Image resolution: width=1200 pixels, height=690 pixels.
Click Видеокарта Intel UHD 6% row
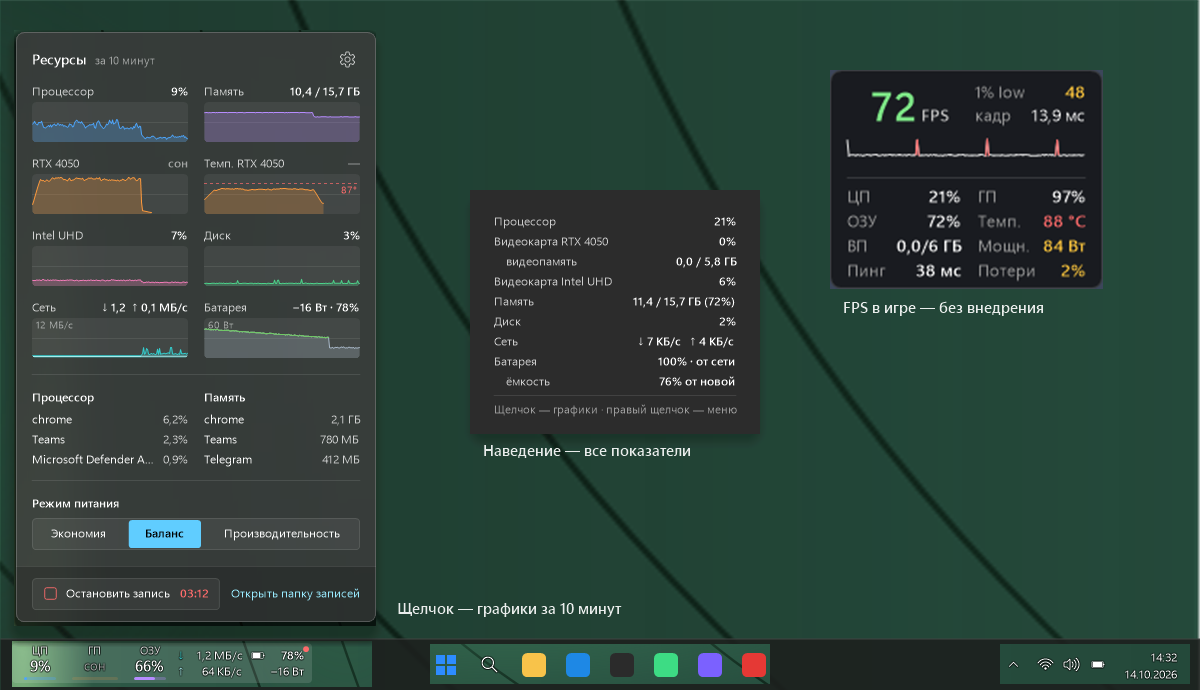pos(615,282)
